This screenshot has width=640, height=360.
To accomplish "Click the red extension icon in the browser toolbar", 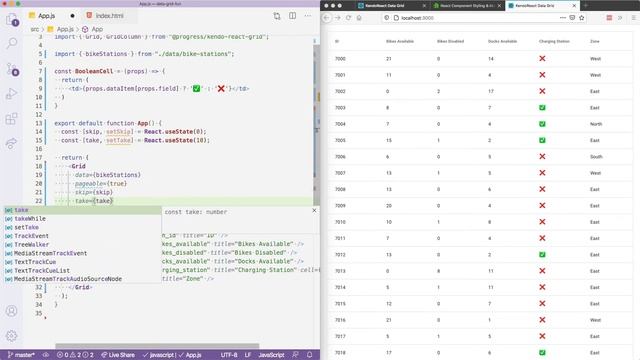I will pos(609,18).
